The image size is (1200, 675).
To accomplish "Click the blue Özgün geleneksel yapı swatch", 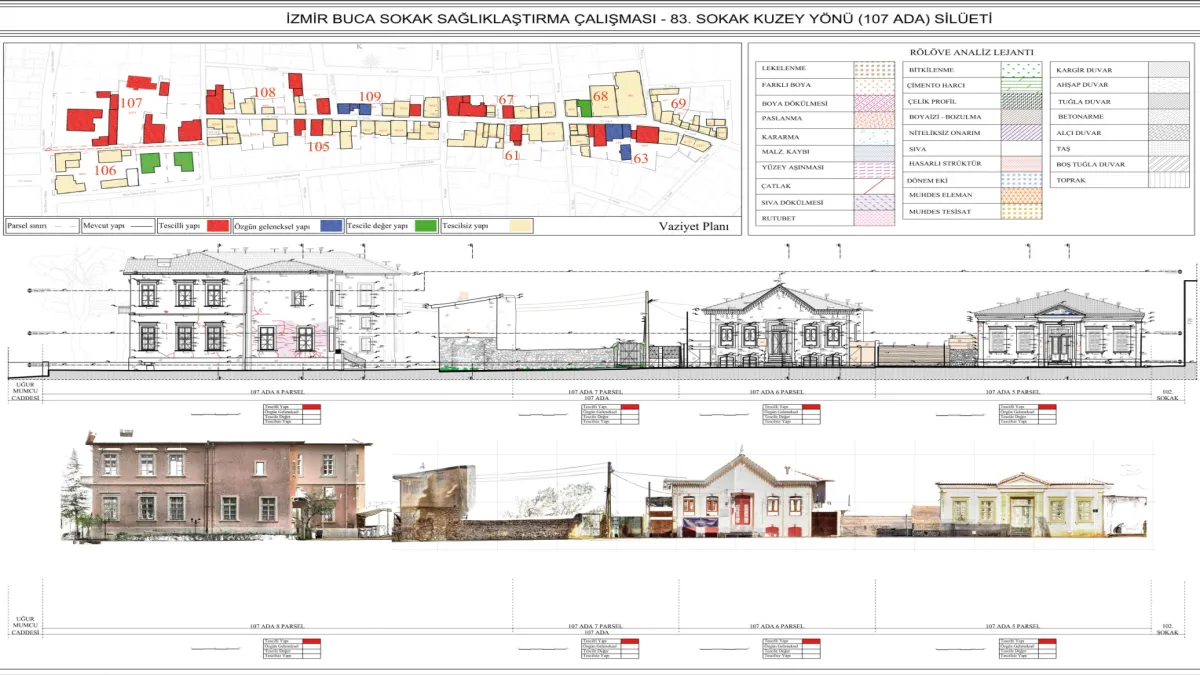I will coord(331,226).
